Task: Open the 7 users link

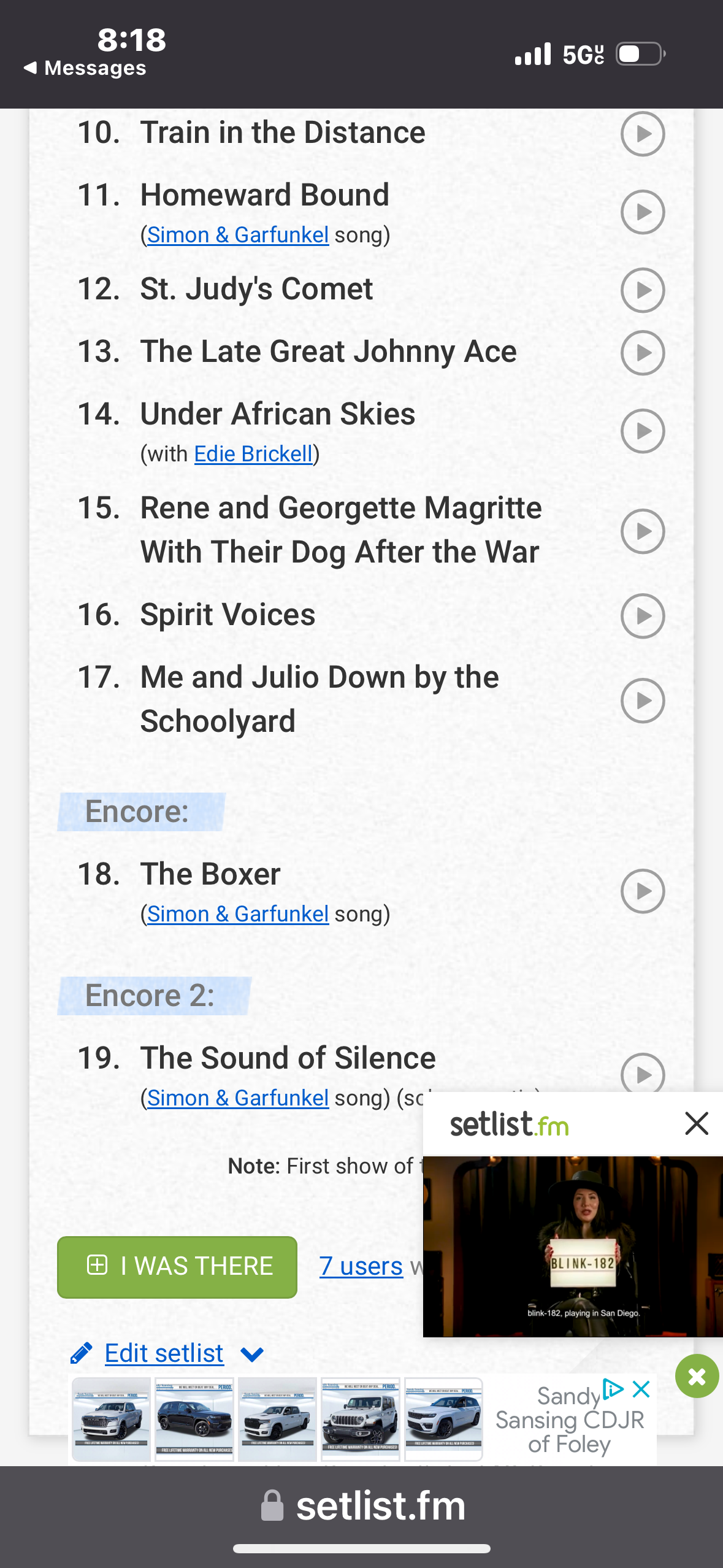Action: 361,1266
